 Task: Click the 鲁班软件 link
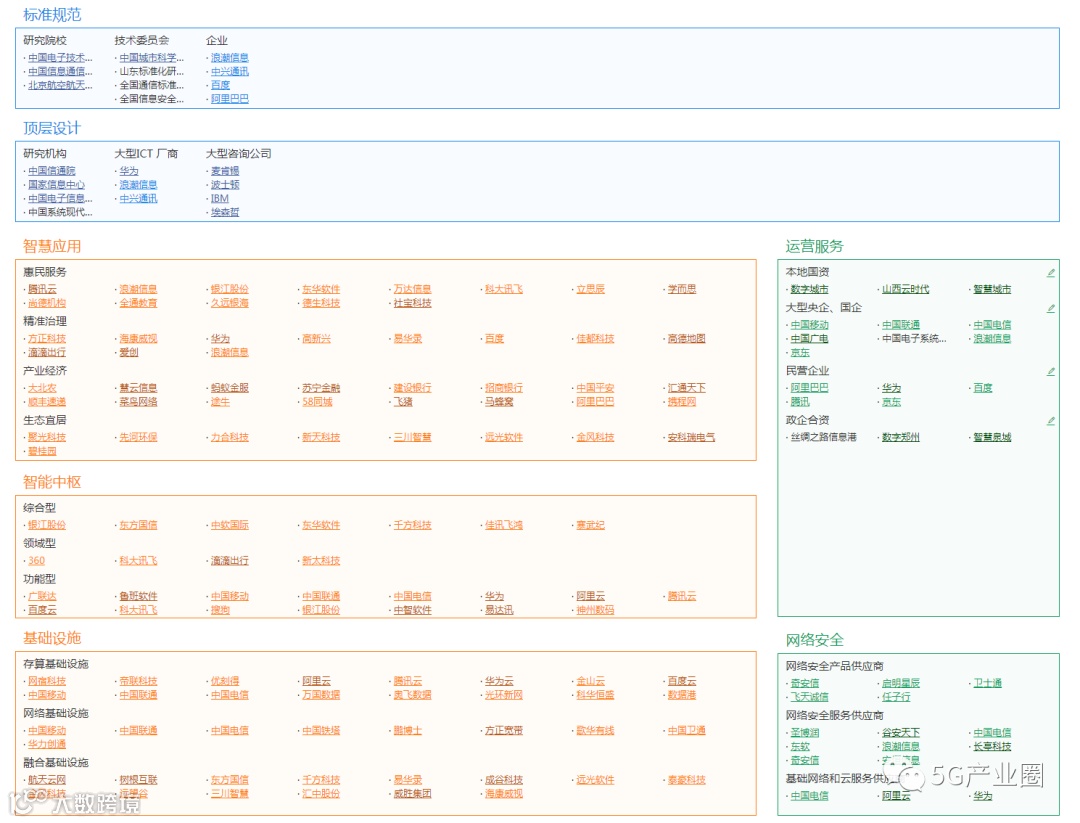tap(138, 596)
